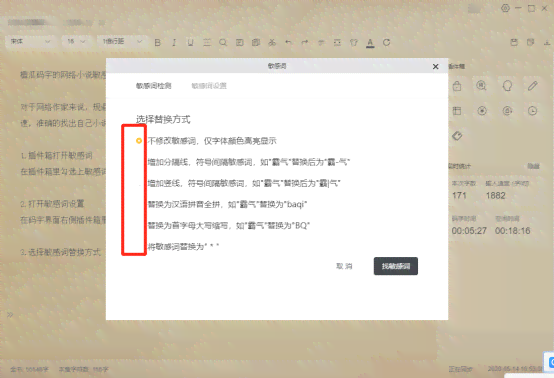554x378 pixels.
Task: Click the 隐藏 link in the statistics panel
Action: tap(534, 166)
